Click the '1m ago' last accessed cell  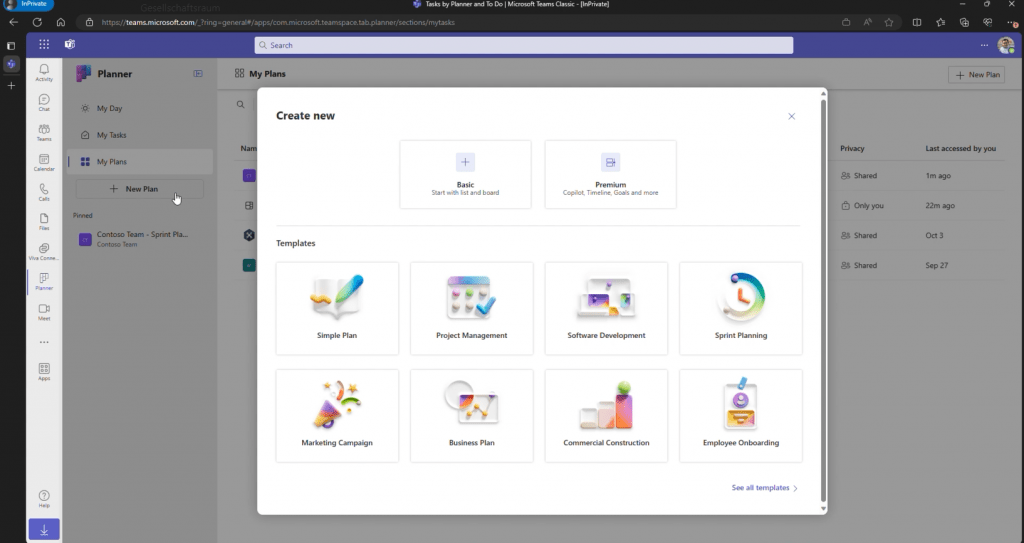tap(938, 176)
